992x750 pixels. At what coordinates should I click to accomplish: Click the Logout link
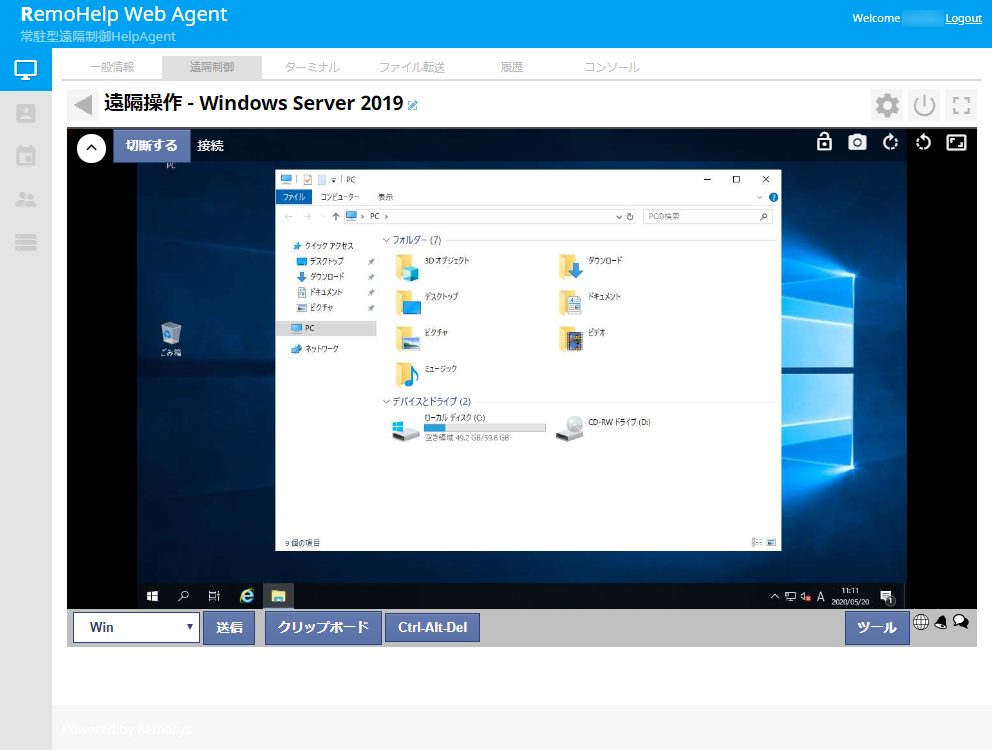pos(963,18)
